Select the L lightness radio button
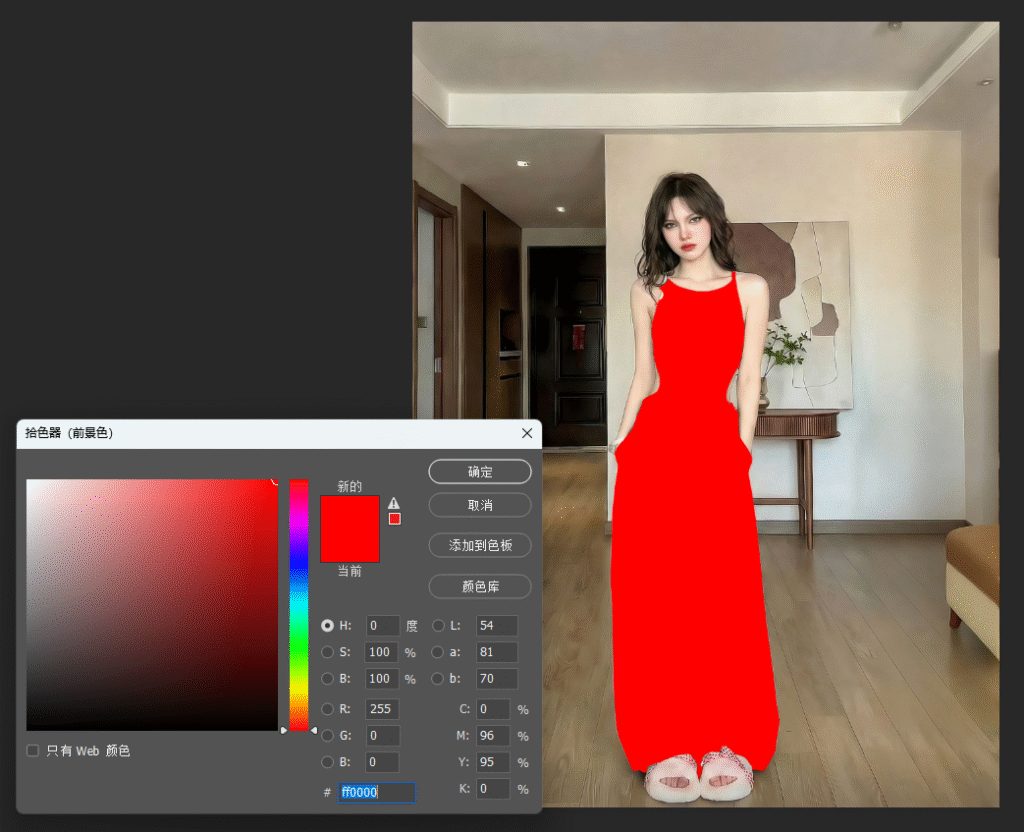 pyautogui.click(x=438, y=626)
